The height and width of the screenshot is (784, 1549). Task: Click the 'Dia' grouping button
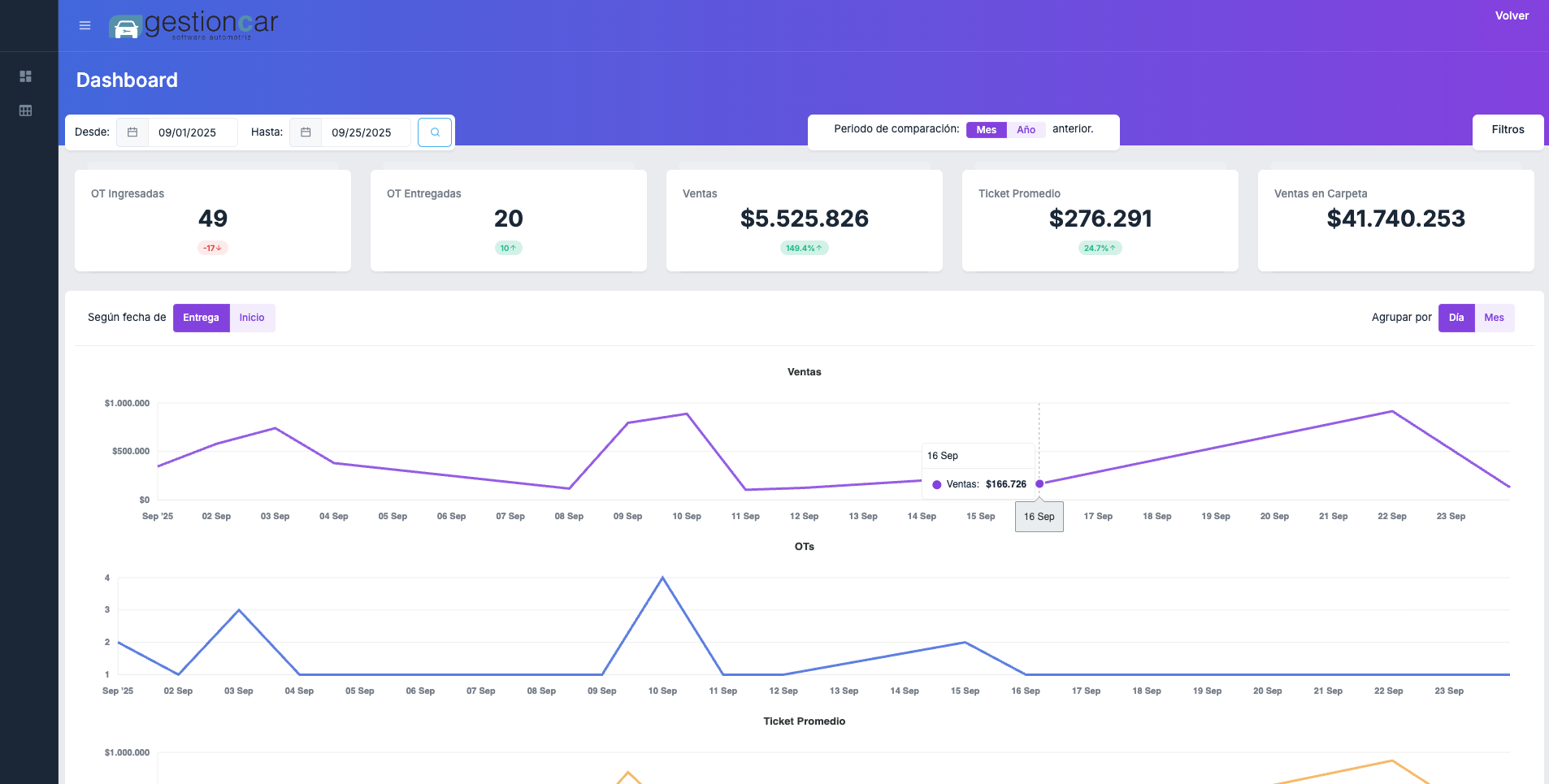[1457, 318]
